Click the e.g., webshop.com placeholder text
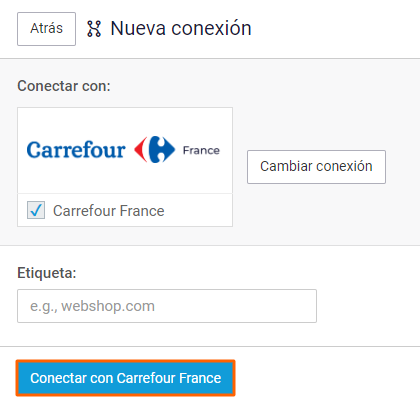 [92, 306]
